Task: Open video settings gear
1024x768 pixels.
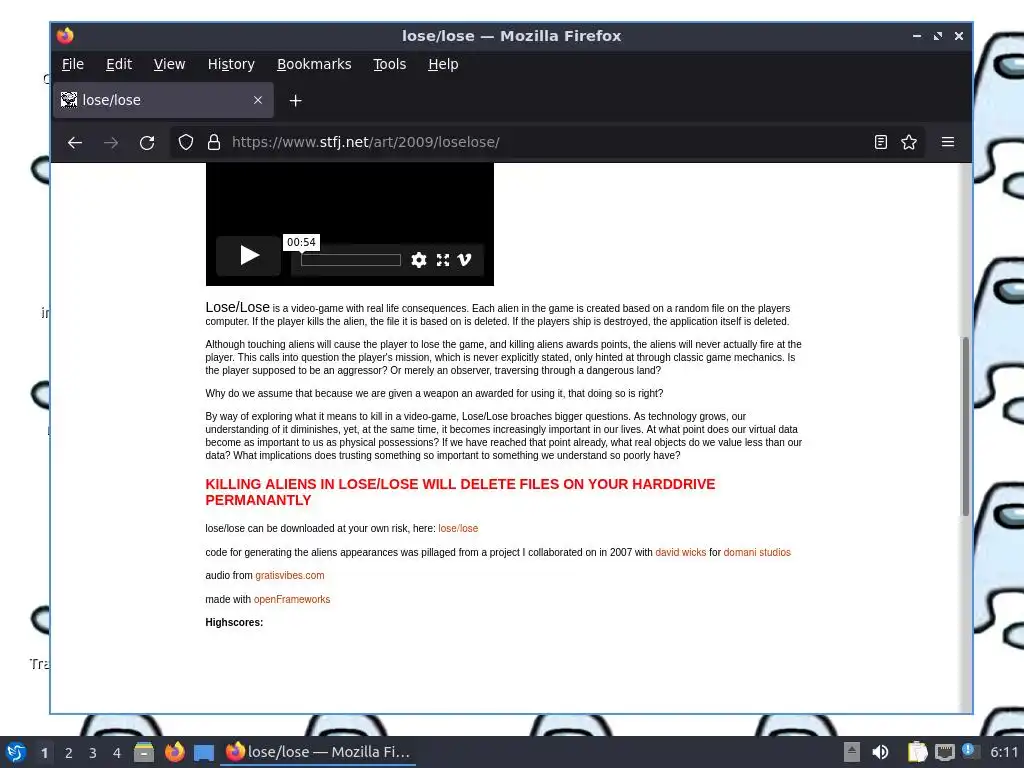Action: coord(419,261)
